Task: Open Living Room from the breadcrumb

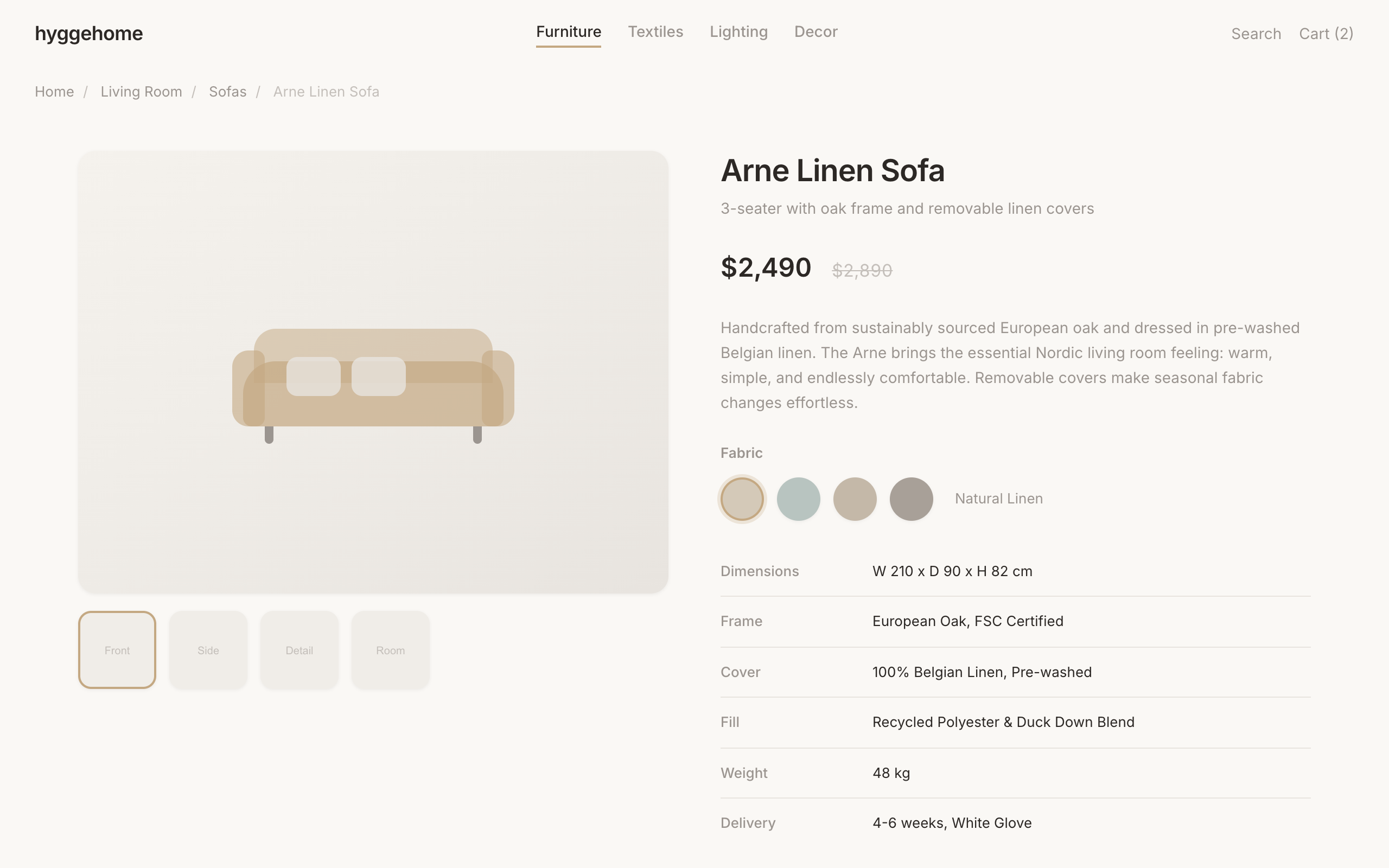Action: [x=141, y=91]
